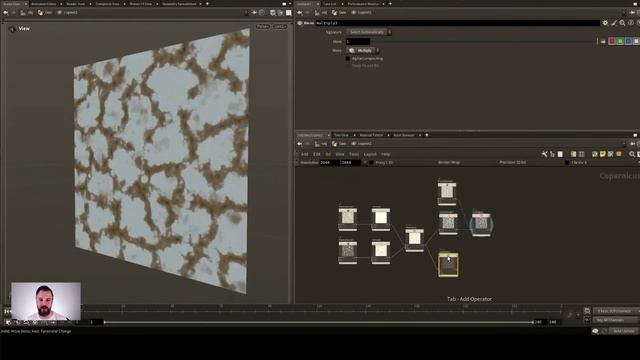Open the Add menu in network editor
The width and height of the screenshot is (640, 360).
click(304, 154)
